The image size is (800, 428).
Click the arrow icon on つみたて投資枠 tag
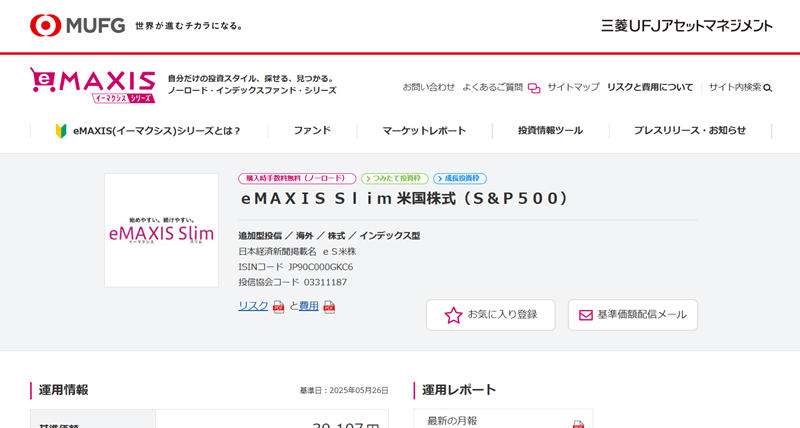(x=368, y=179)
